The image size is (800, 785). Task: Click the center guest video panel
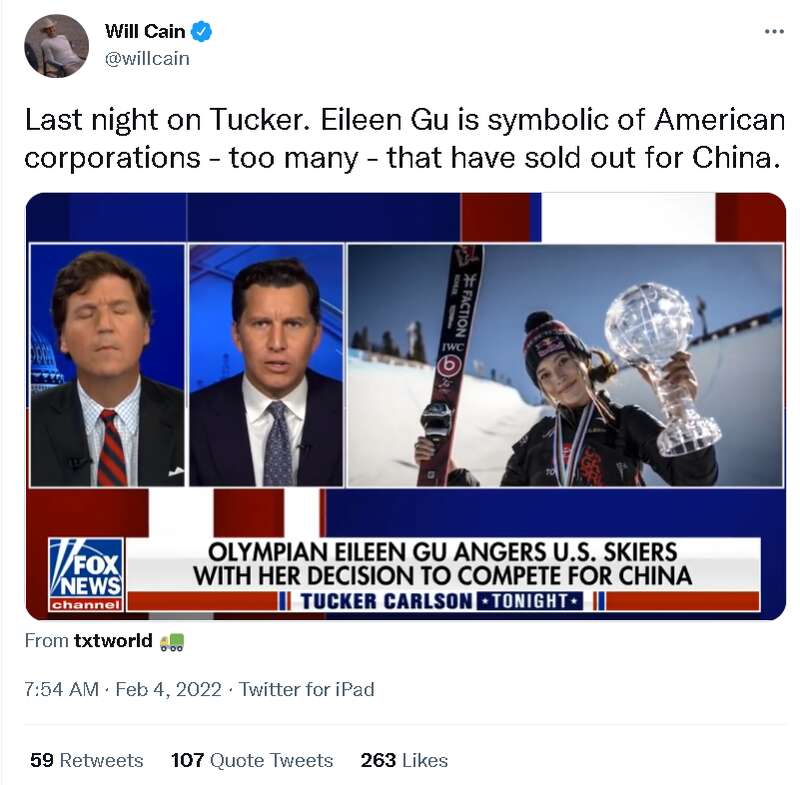(266, 365)
